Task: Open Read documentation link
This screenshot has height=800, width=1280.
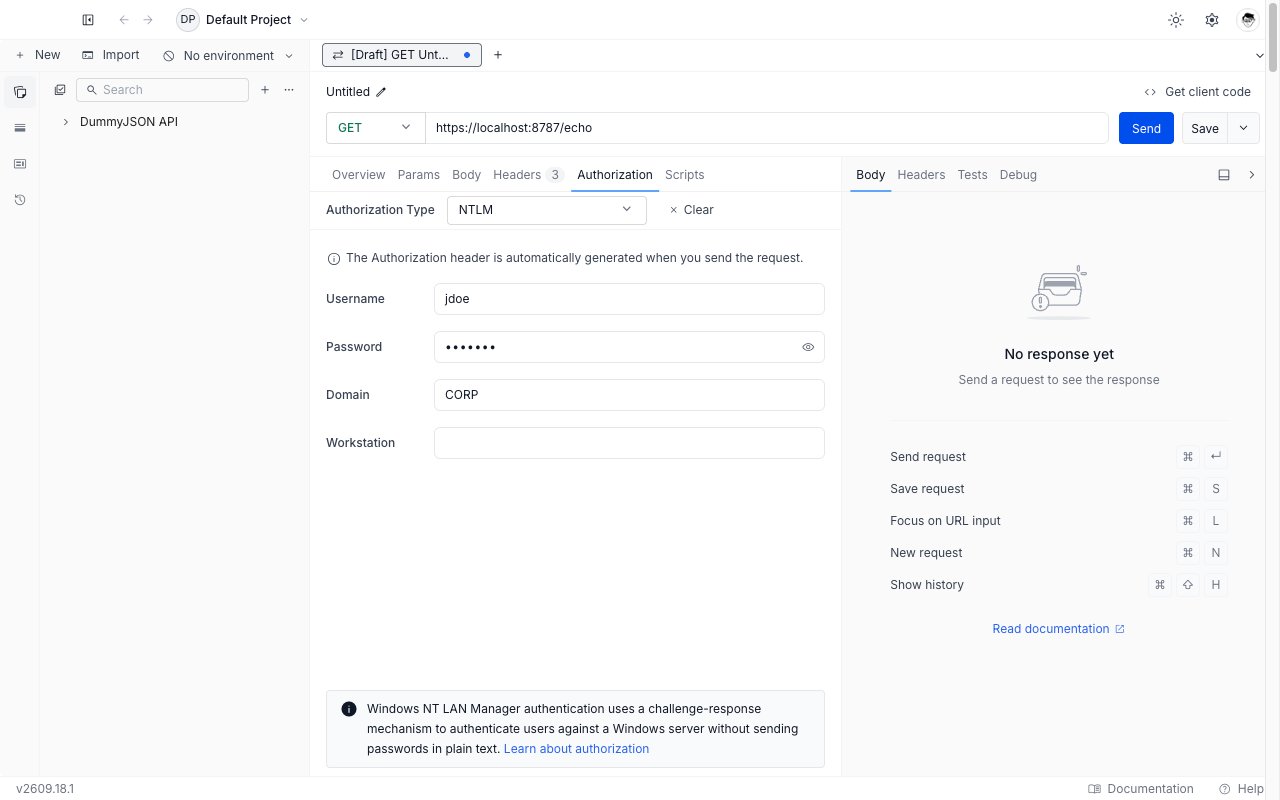Action: coord(1058,629)
